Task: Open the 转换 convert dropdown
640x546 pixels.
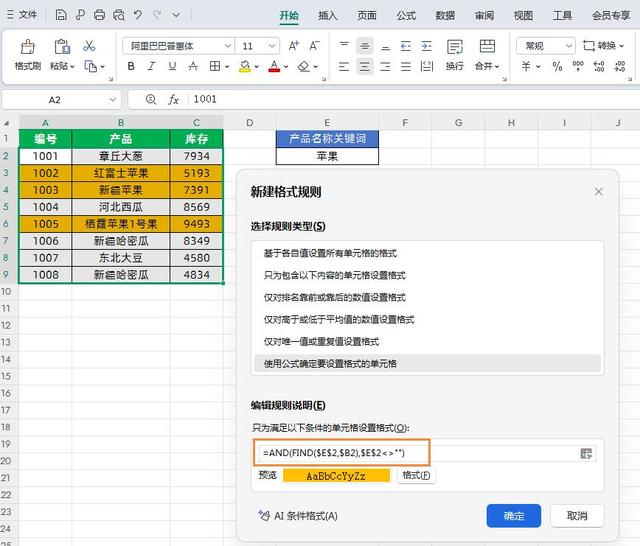Action: coord(604,46)
